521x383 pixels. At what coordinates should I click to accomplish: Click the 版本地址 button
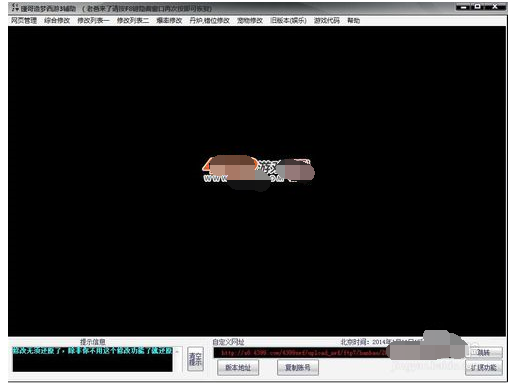click(238, 368)
